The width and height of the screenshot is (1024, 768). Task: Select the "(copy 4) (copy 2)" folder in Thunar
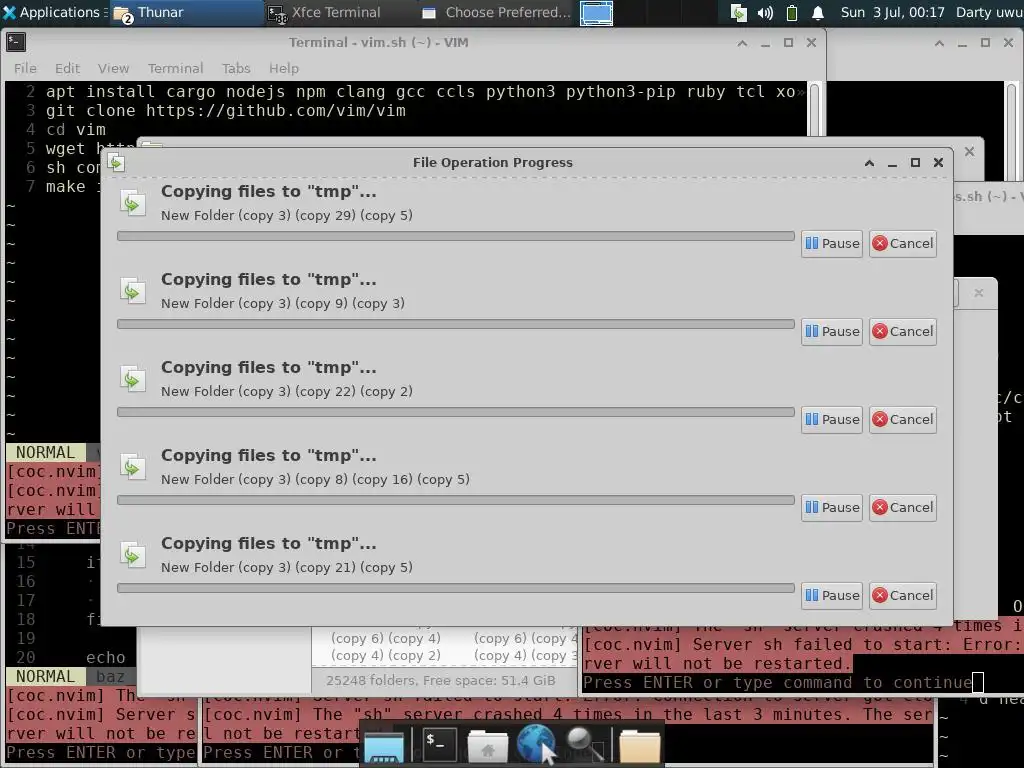coord(385,655)
